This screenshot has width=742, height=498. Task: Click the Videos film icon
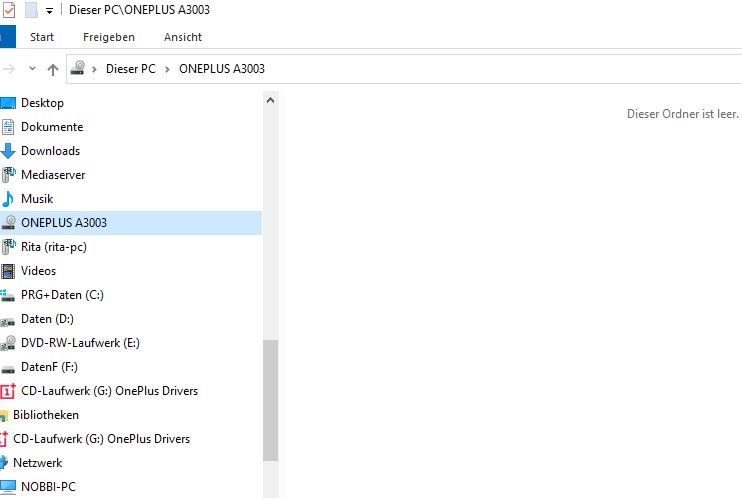click(x=8, y=271)
